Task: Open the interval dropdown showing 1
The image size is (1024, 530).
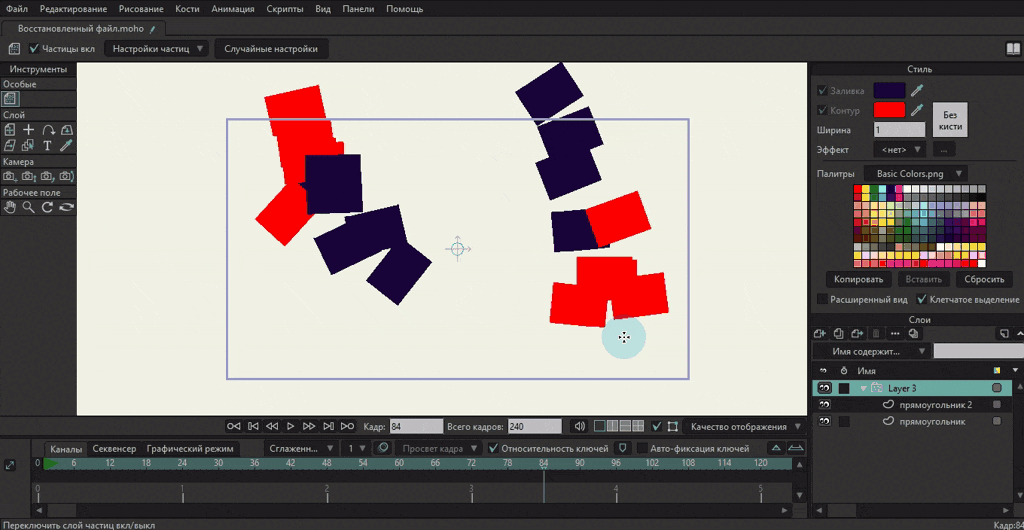Action: click(357, 448)
